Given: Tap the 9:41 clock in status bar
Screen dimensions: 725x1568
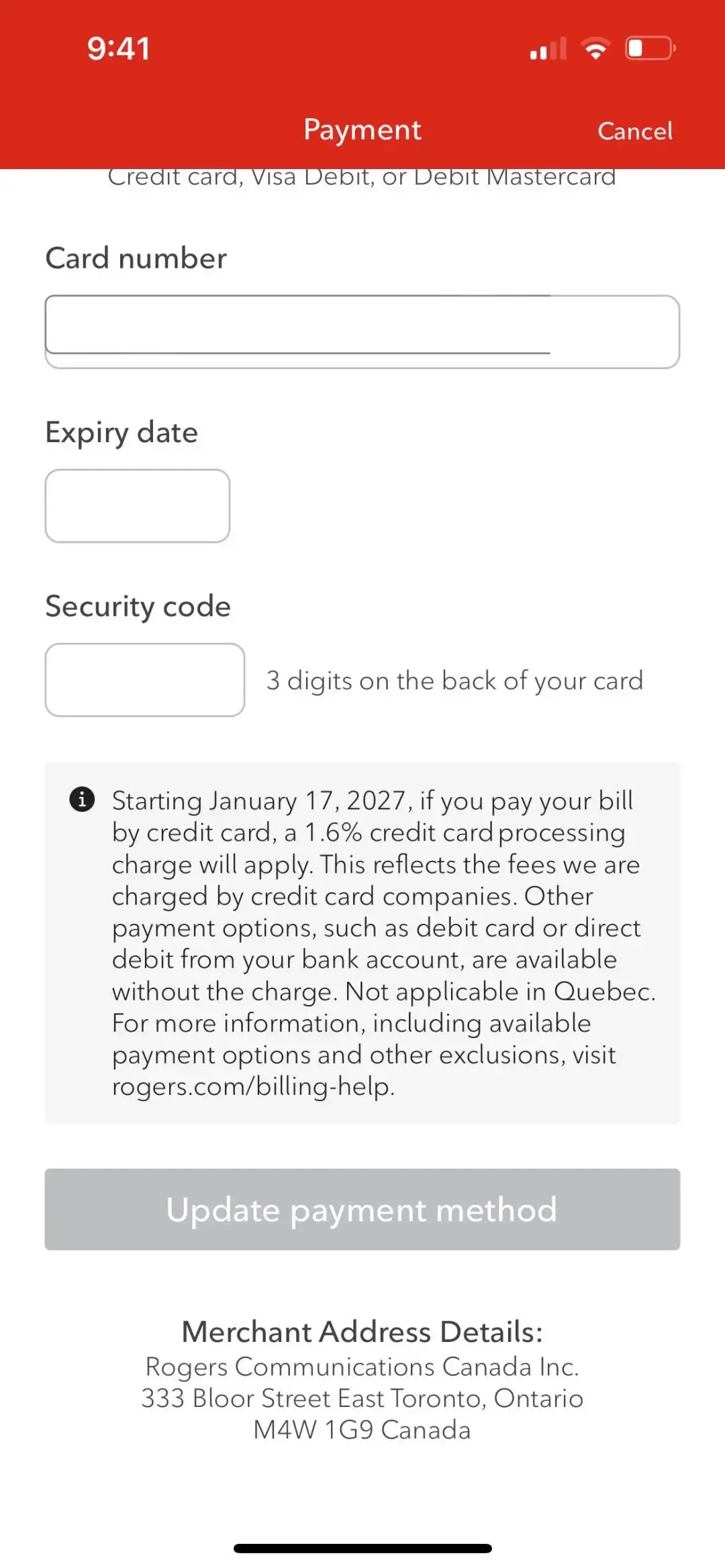Looking at the screenshot, I should [118, 48].
